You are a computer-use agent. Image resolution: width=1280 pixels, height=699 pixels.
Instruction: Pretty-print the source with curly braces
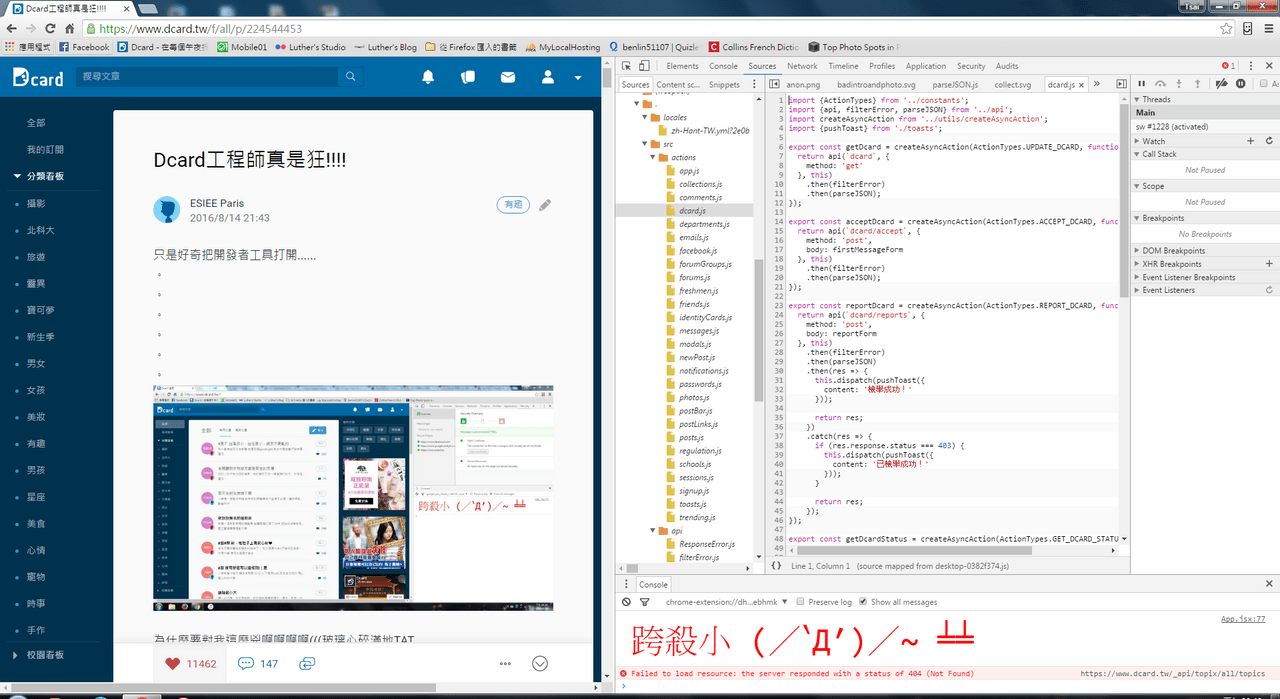(x=777, y=566)
